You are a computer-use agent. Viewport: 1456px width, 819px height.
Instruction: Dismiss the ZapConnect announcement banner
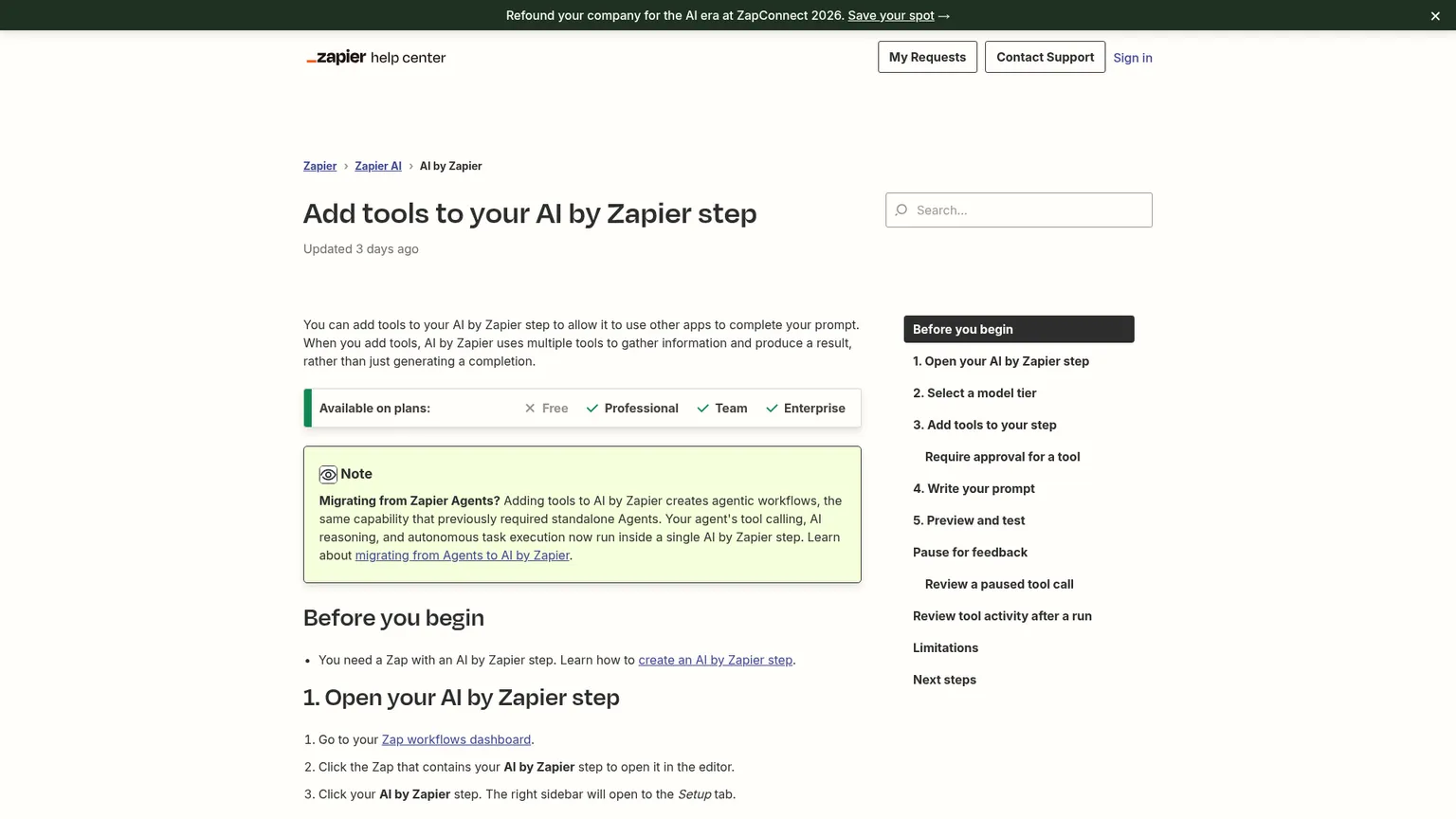click(1435, 16)
